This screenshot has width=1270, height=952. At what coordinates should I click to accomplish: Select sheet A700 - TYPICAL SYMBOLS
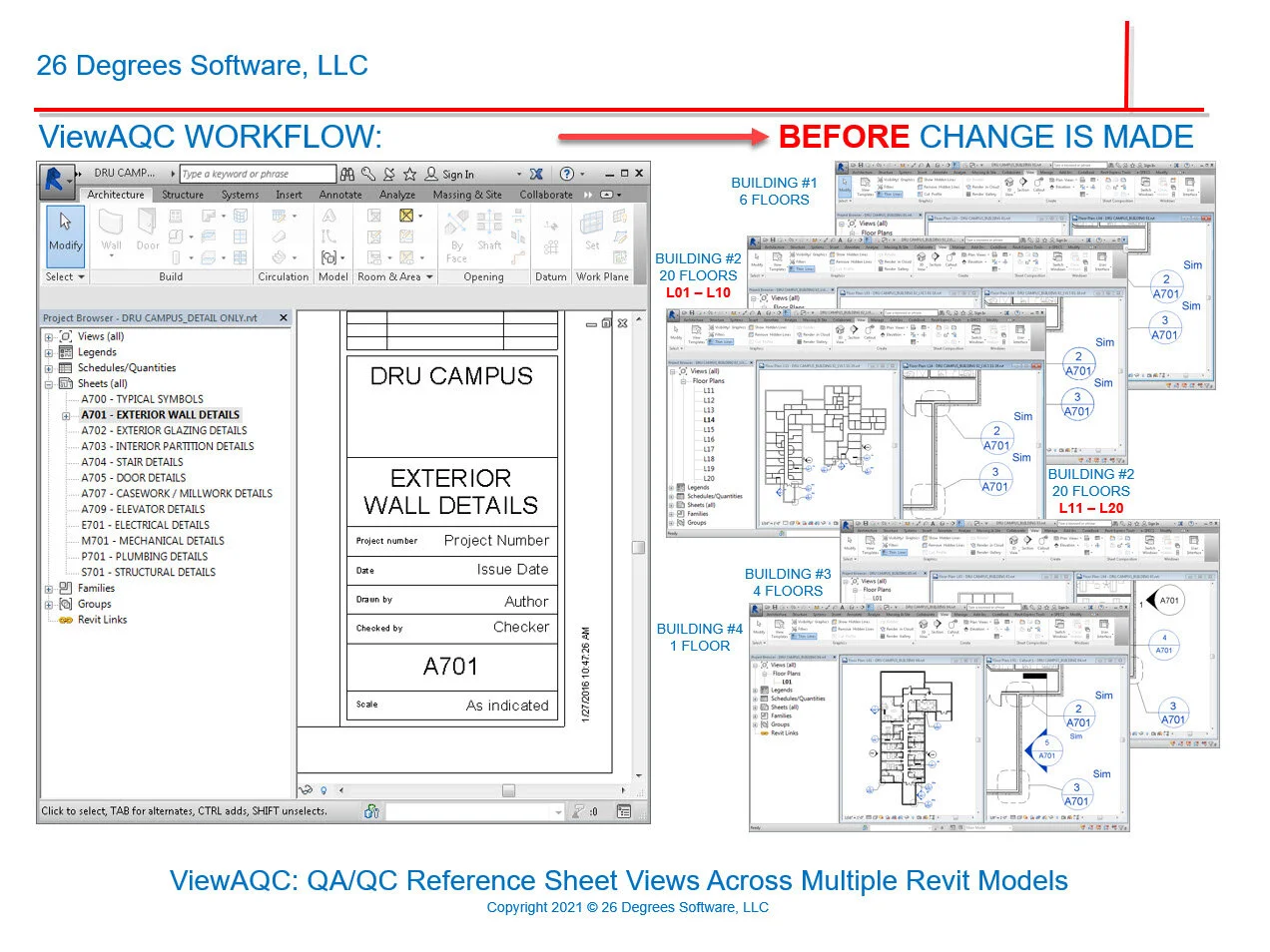click(142, 399)
